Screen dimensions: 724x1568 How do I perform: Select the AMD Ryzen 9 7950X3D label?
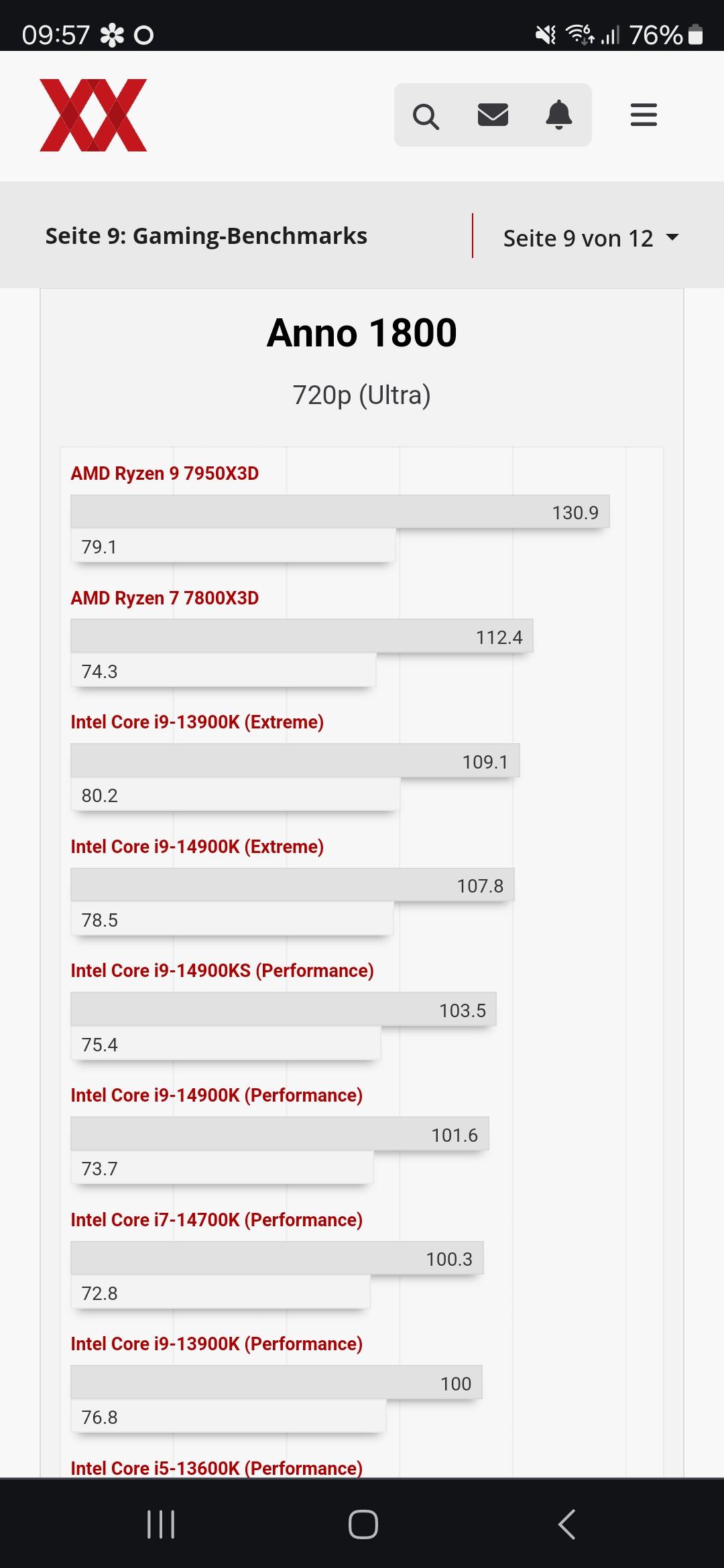(165, 474)
